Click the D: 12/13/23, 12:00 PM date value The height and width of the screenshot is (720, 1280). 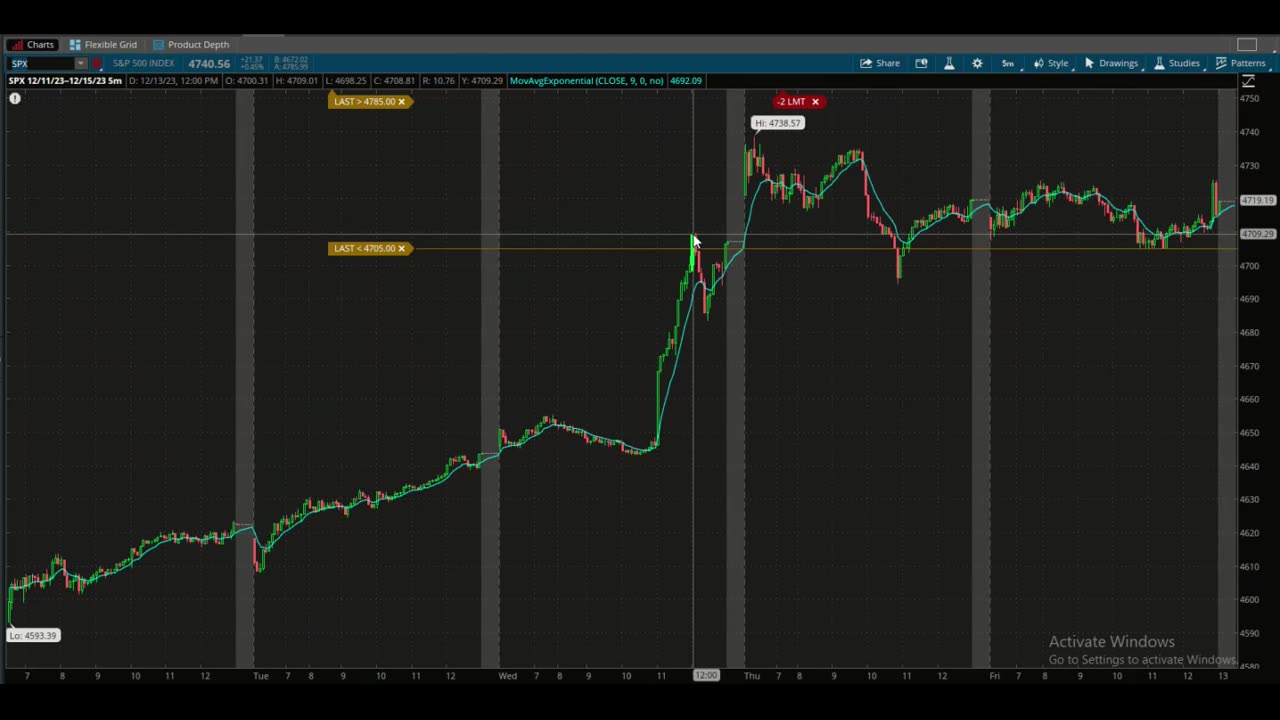point(173,80)
